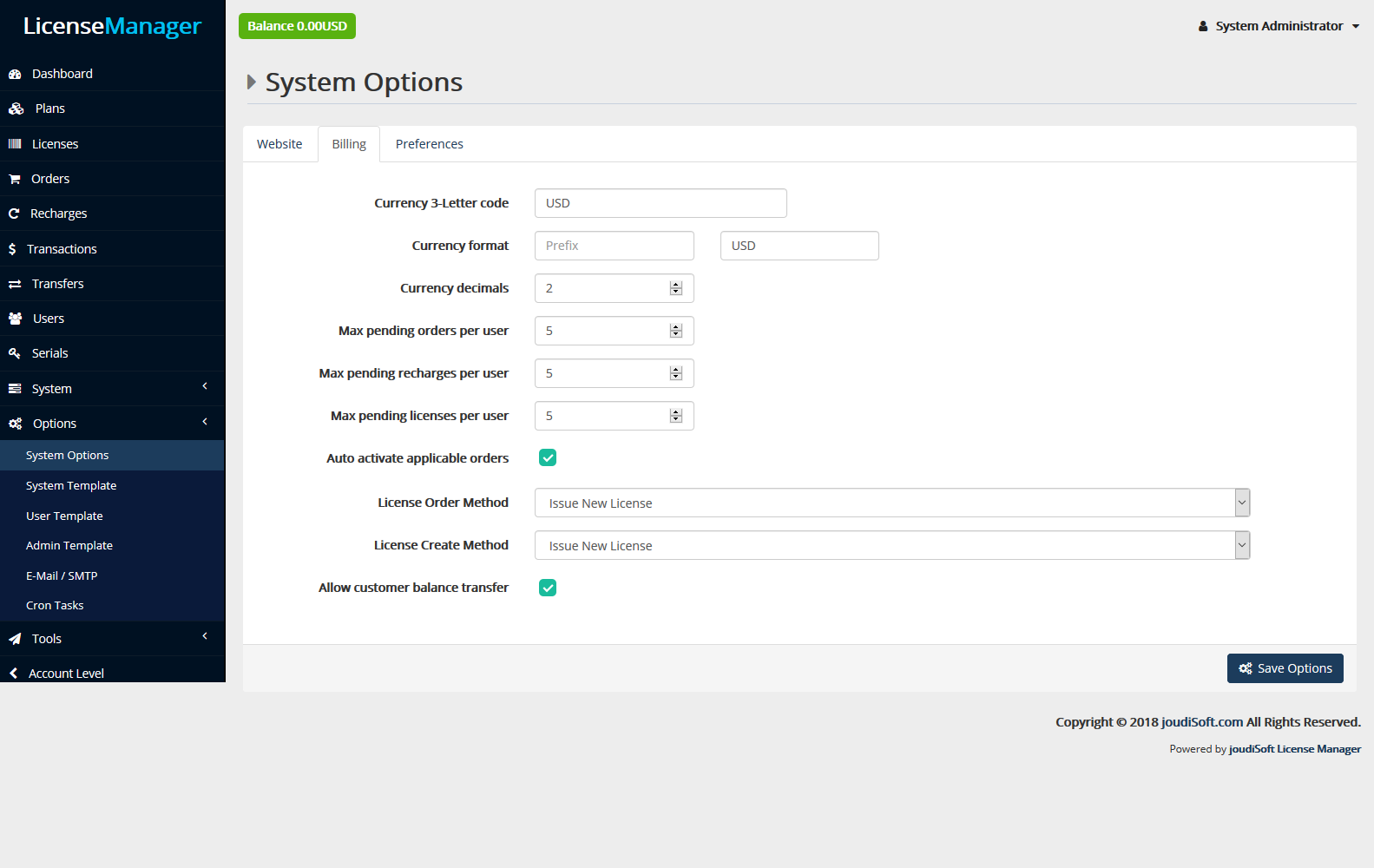Click the Save Options button
The image size is (1374, 868).
click(x=1285, y=668)
